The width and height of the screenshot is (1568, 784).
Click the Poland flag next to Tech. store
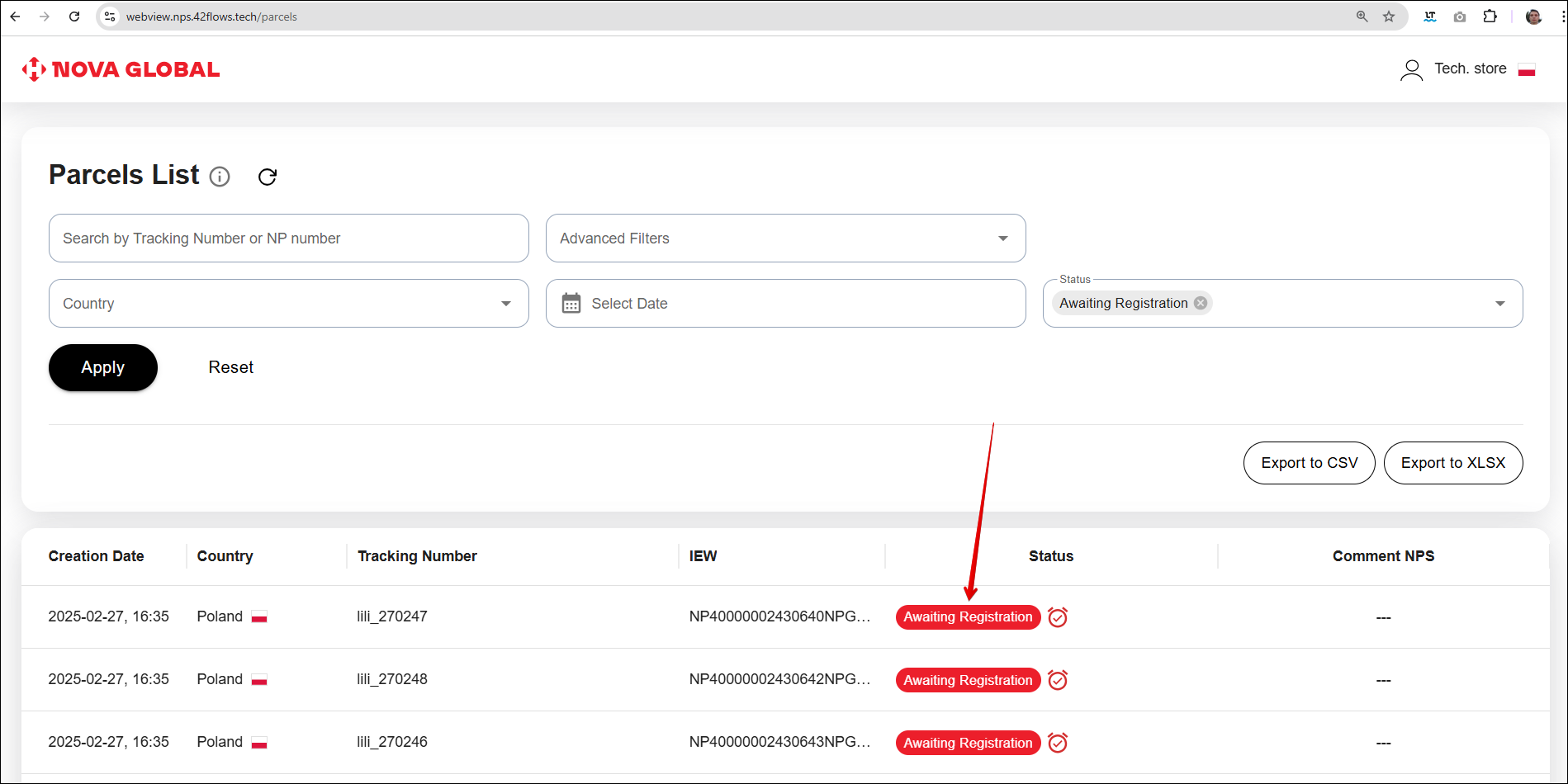(1527, 69)
